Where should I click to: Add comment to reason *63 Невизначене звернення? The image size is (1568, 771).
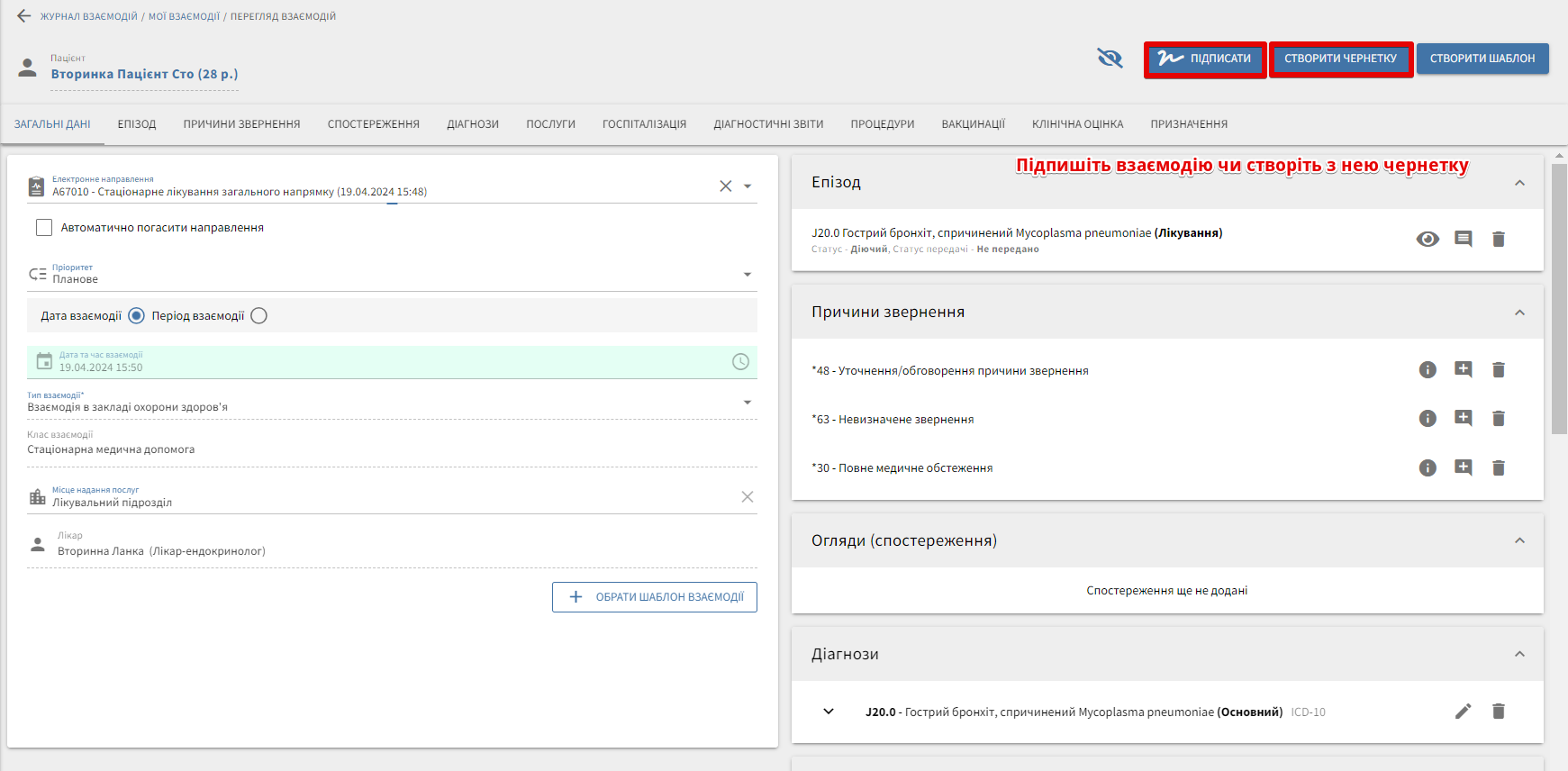(1463, 419)
